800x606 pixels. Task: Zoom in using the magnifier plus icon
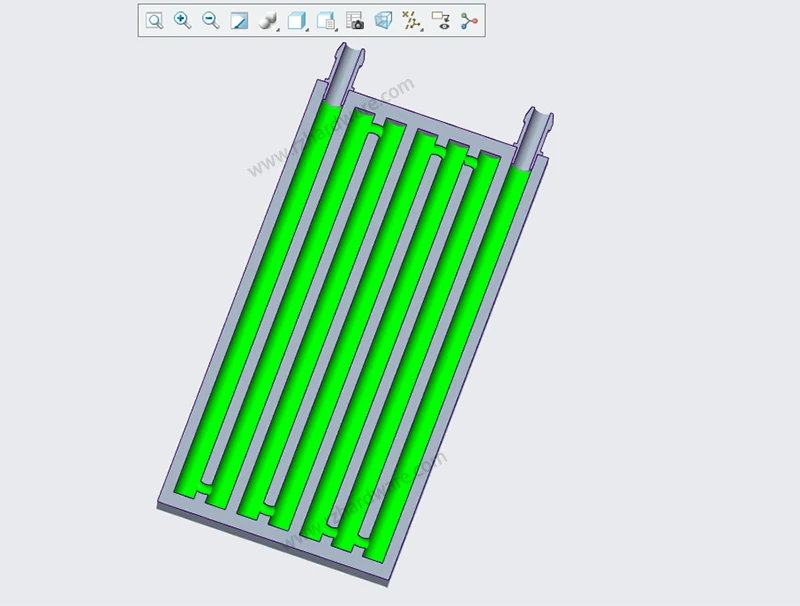182,21
